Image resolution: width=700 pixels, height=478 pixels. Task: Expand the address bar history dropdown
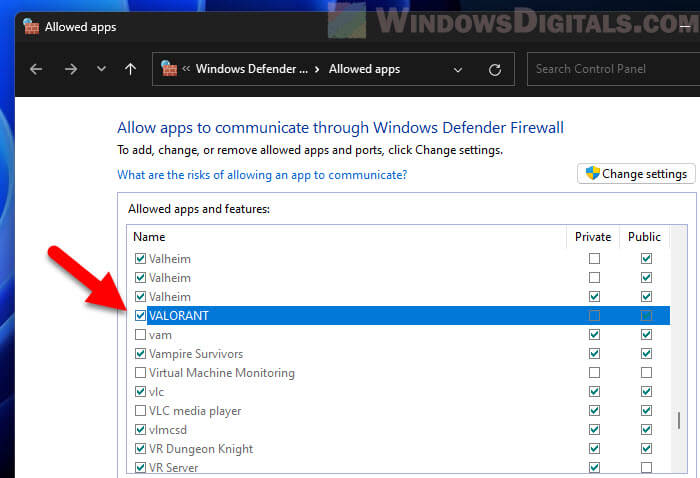pyautogui.click(x=458, y=70)
